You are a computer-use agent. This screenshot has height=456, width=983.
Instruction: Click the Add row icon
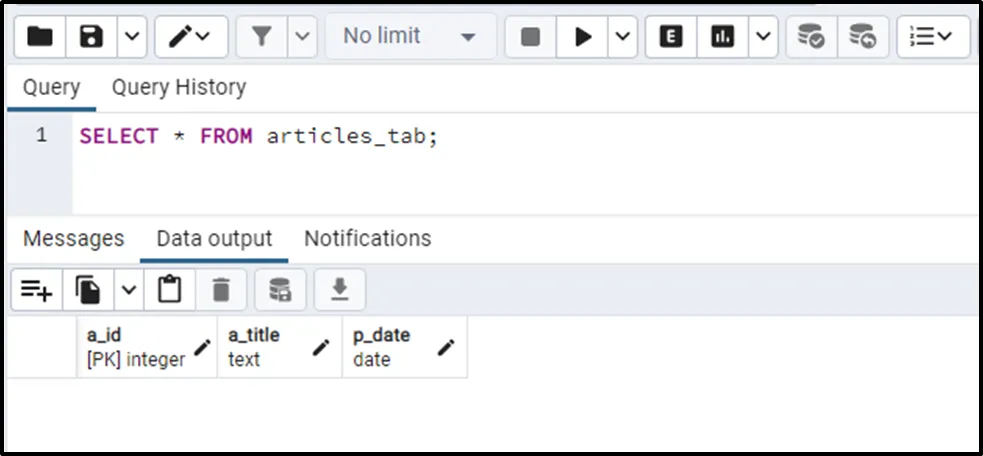tap(37, 290)
